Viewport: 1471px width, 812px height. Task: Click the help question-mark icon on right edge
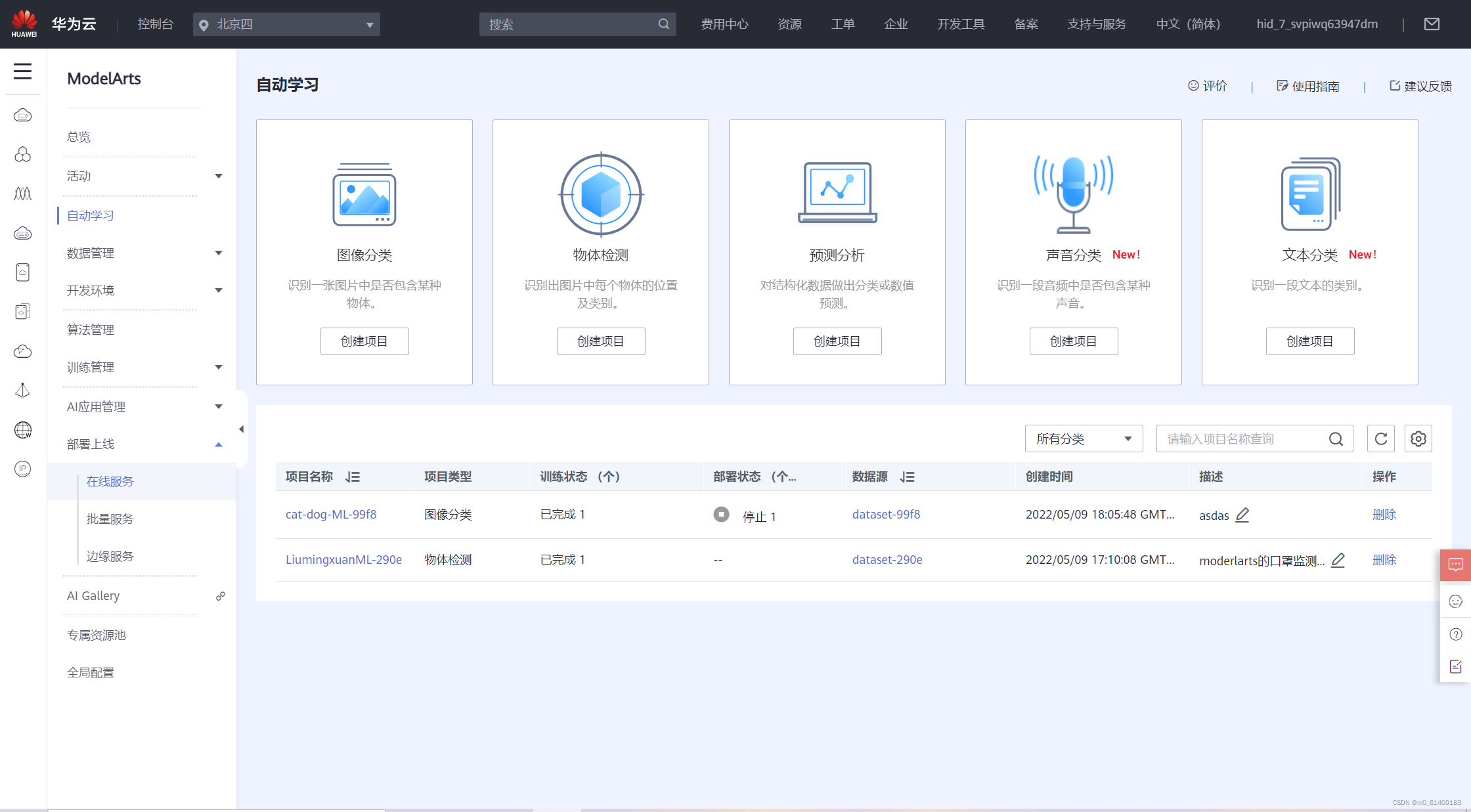pos(1455,634)
